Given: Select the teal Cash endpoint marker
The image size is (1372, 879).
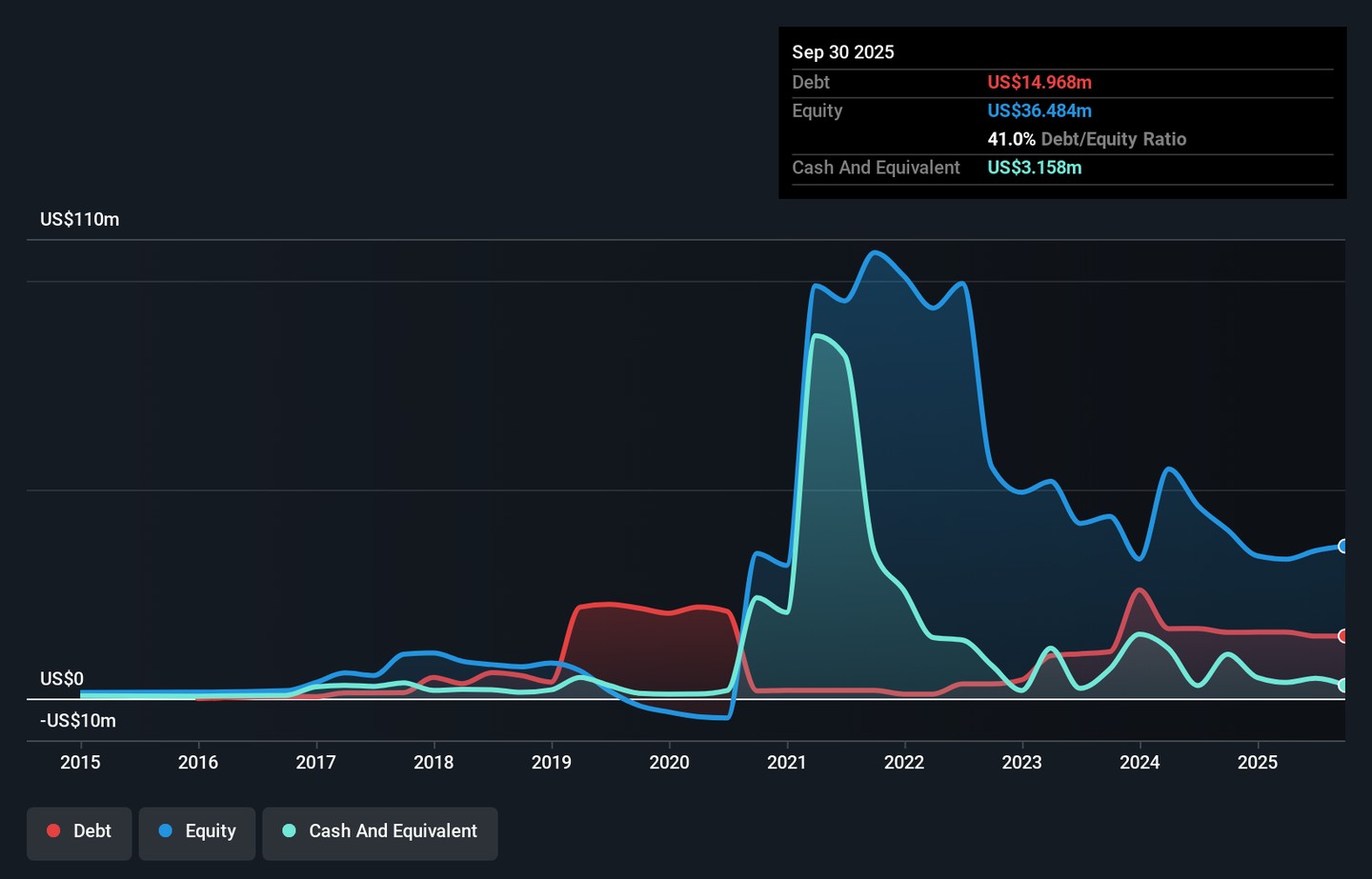Looking at the screenshot, I should tap(1342, 686).
